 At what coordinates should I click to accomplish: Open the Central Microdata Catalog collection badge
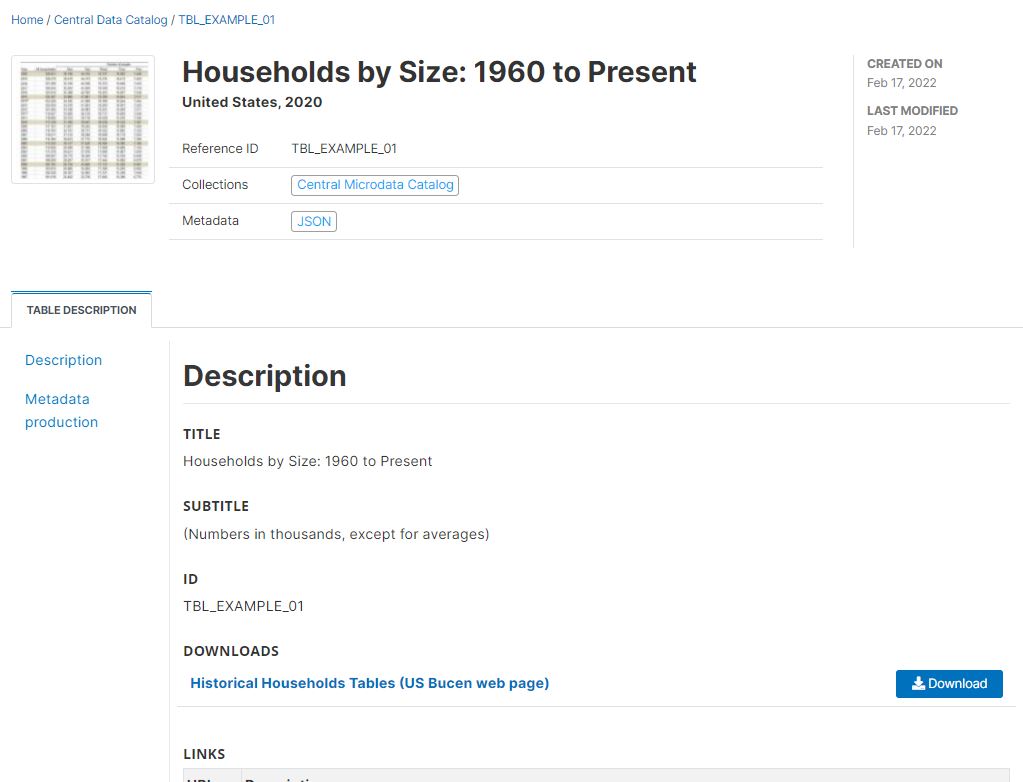pos(375,185)
